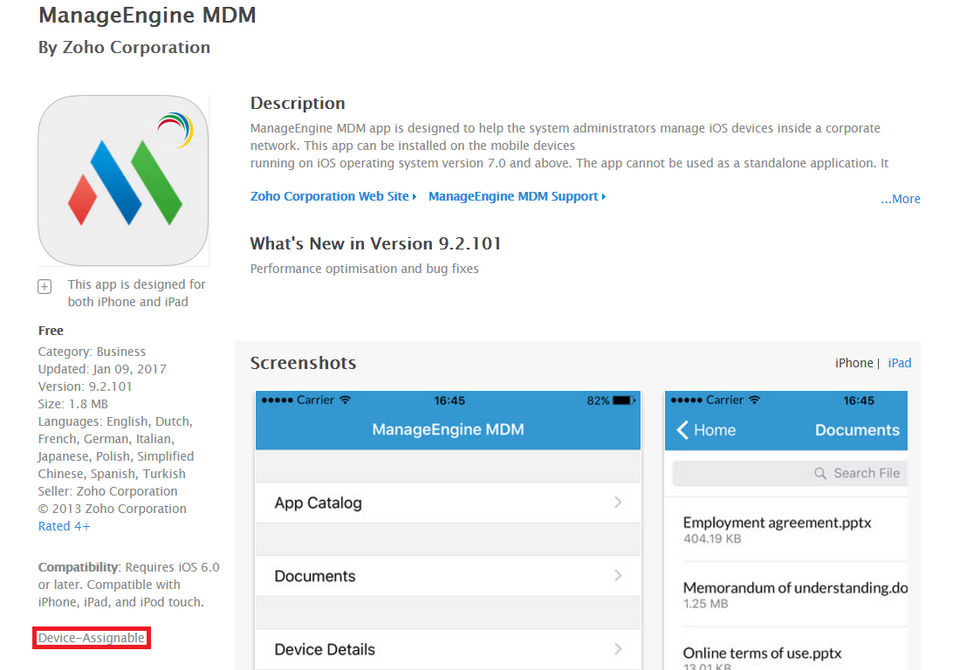This screenshot has height=670, width=960.
Task: Click the plus icon beside the iPhone and iPad note
Action: 45,286
